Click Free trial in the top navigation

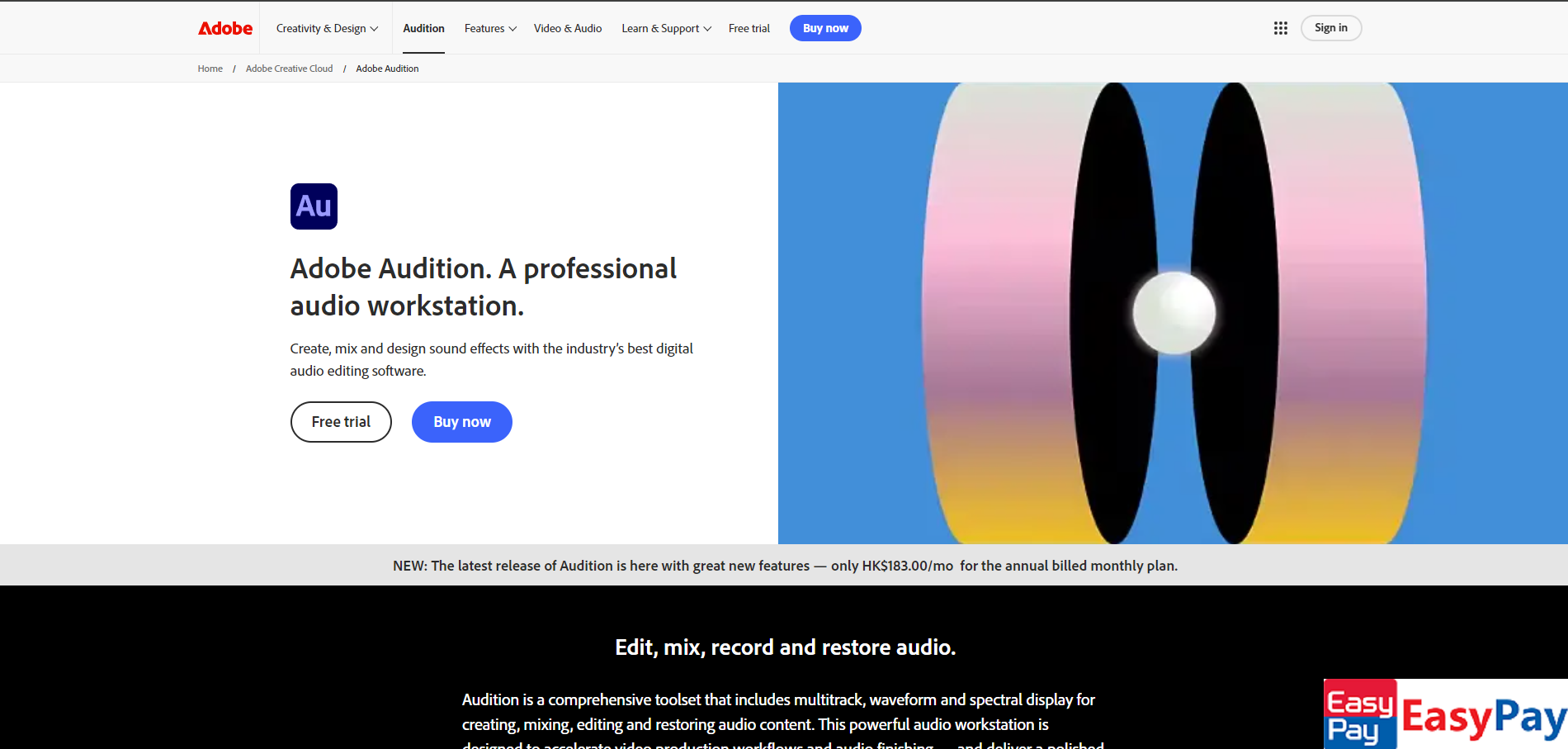tap(749, 28)
